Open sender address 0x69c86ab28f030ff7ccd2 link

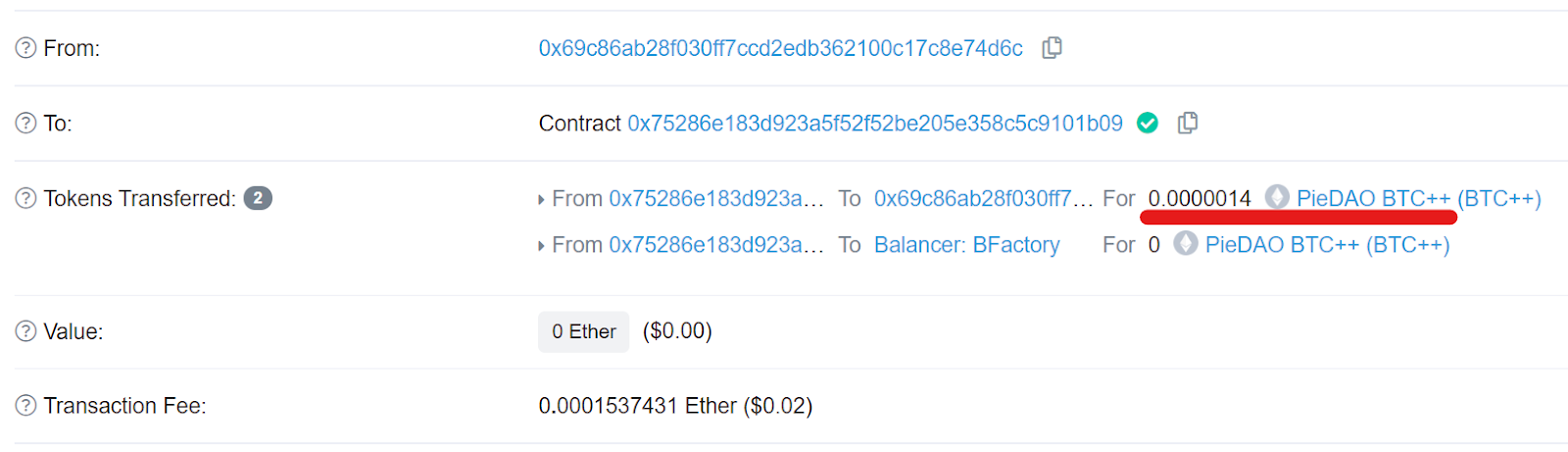(780, 48)
